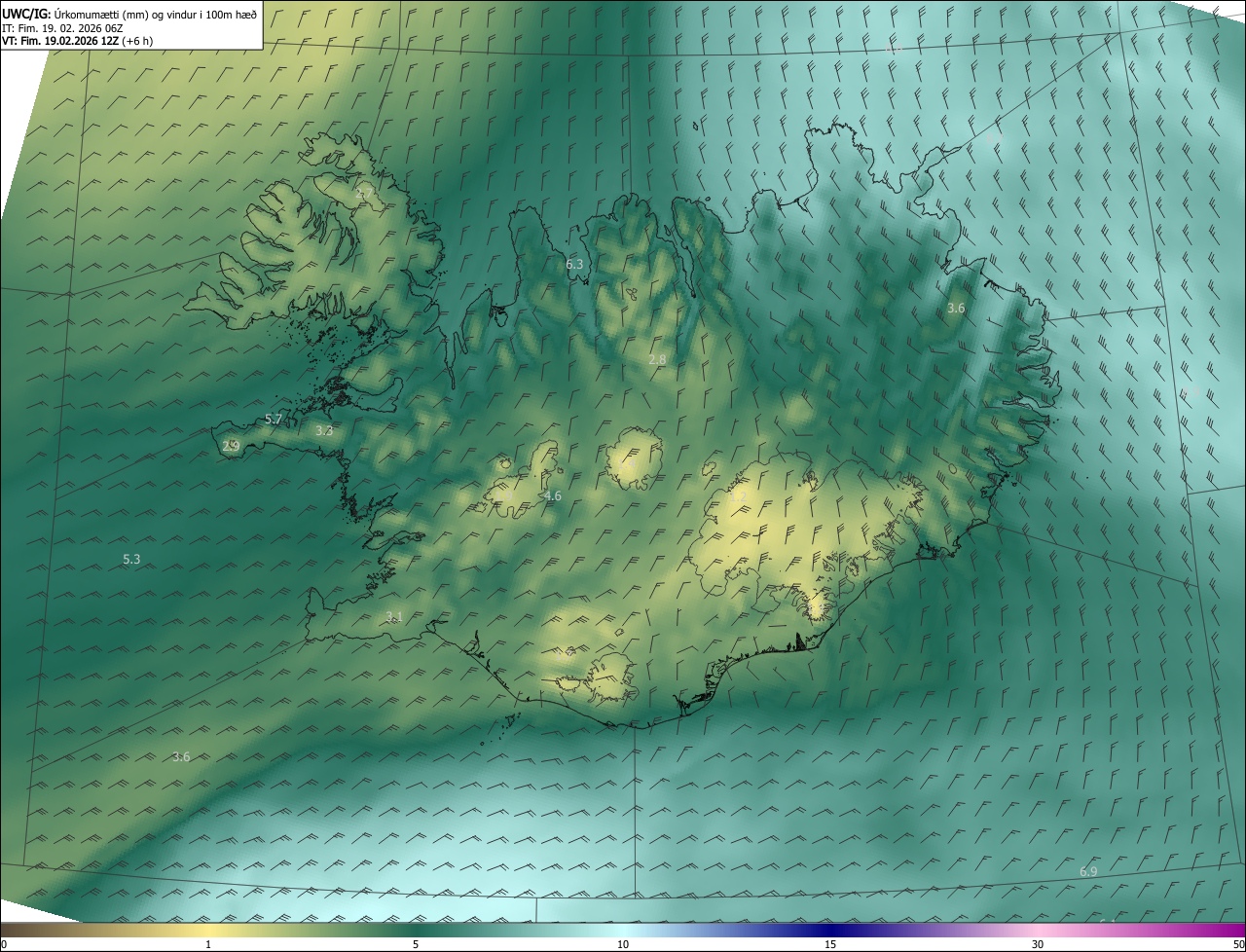Click the 1 tick on the color scale
Image resolution: width=1246 pixels, height=952 pixels.
pyautogui.click(x=208, y=944)
